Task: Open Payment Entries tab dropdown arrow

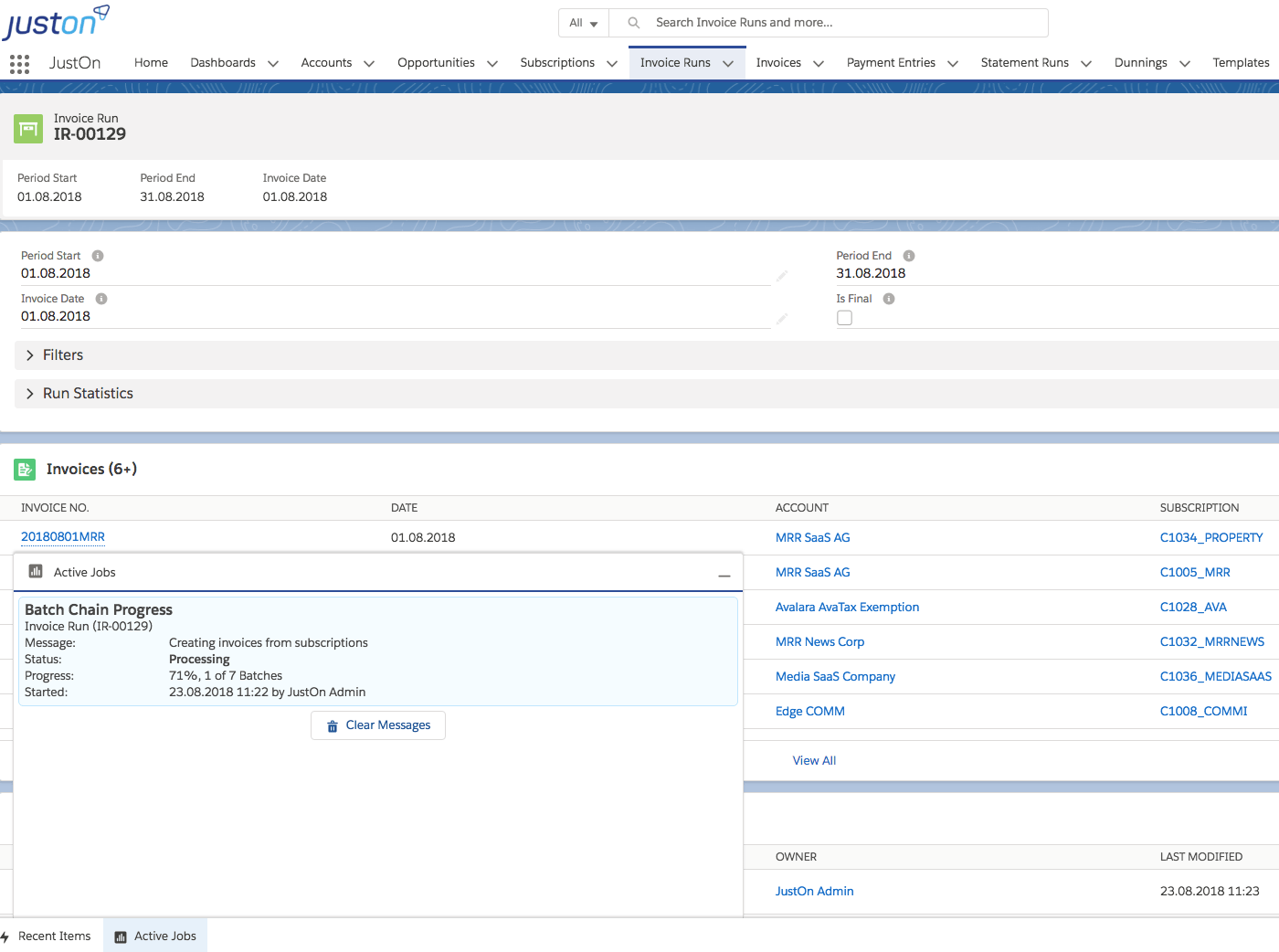Action: pyautogui.click(x=953, y=64)
